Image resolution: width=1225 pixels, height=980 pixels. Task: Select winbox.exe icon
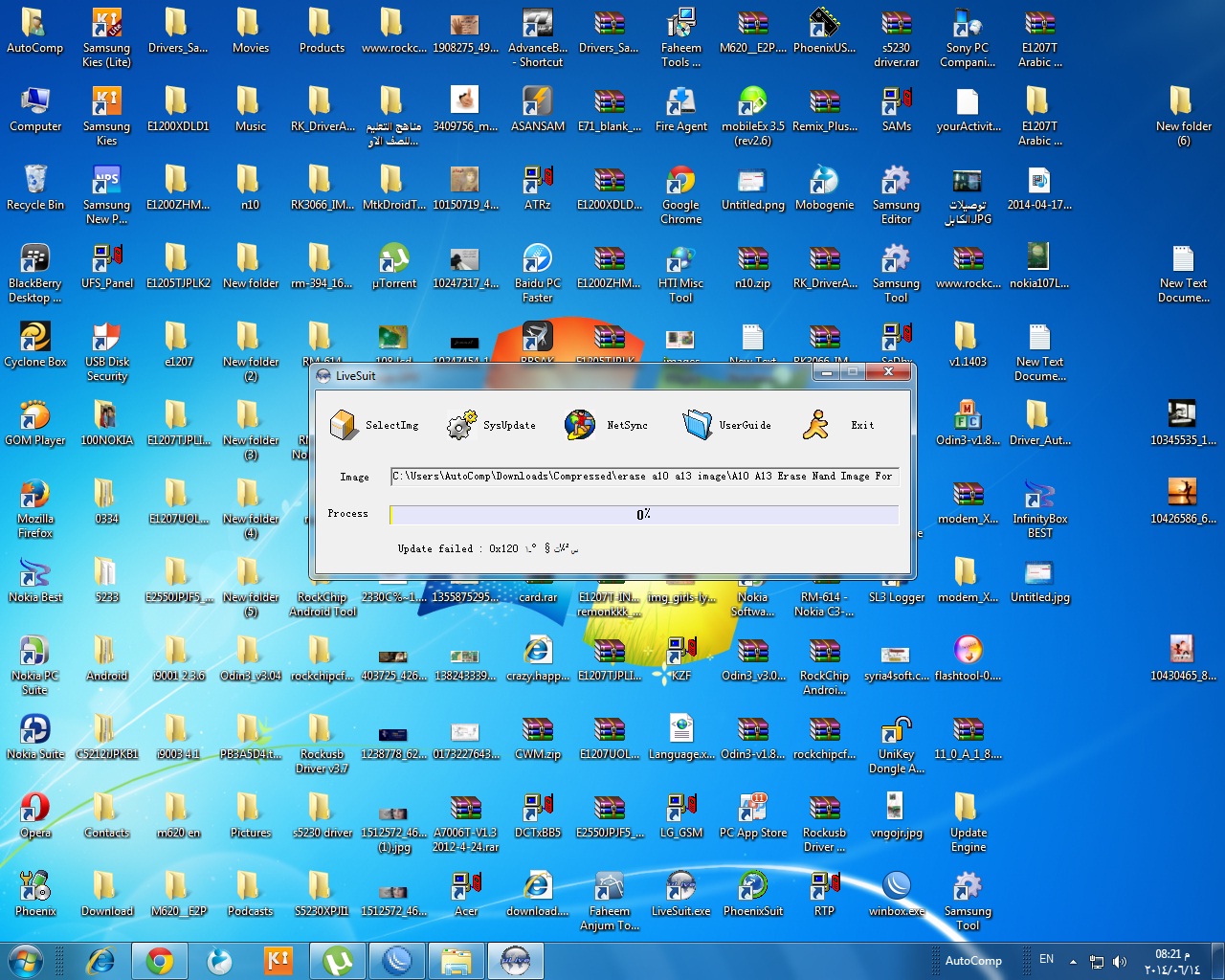(897, 894)
